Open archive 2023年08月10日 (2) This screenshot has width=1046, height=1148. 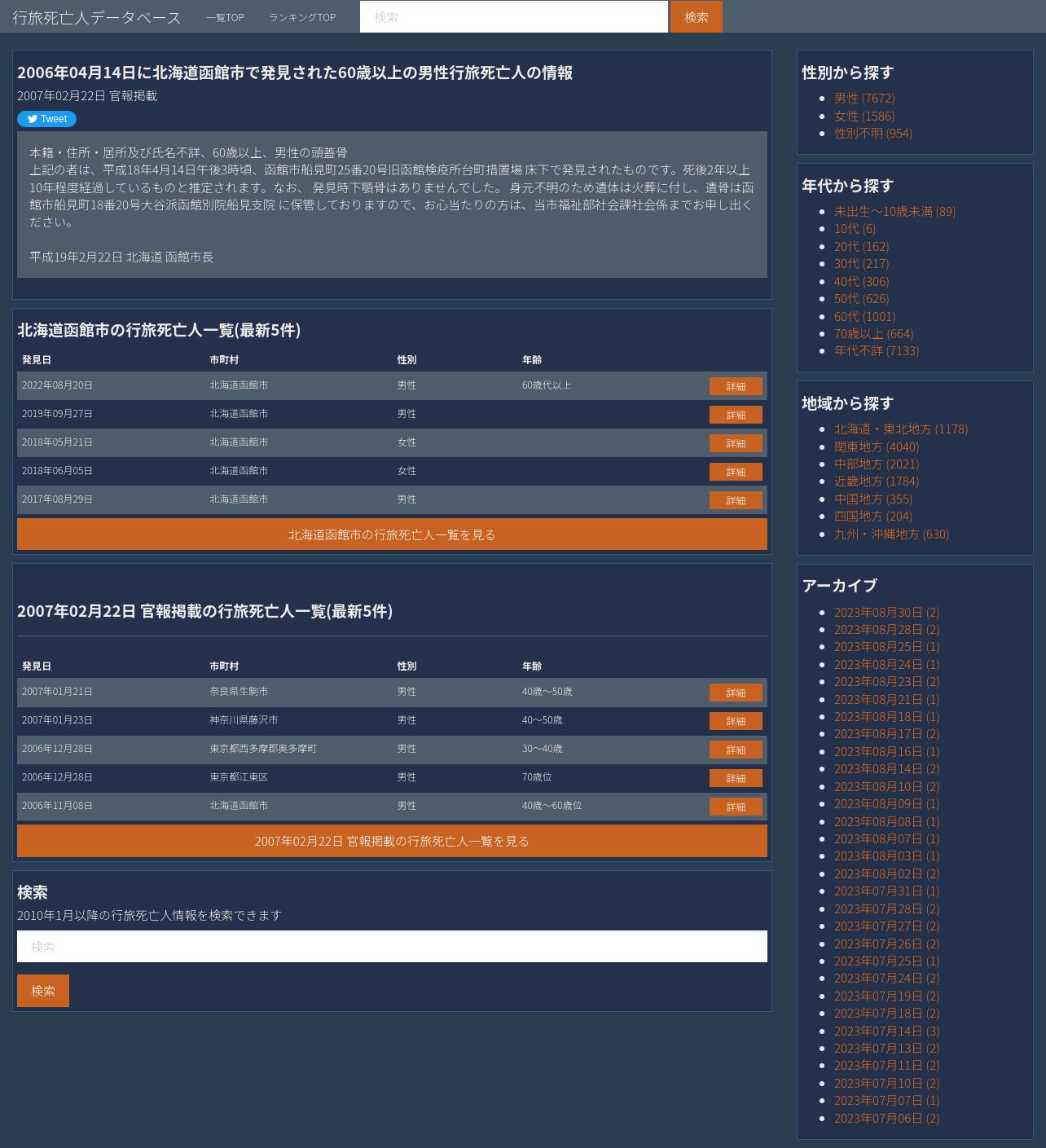(x=887, y=786)
